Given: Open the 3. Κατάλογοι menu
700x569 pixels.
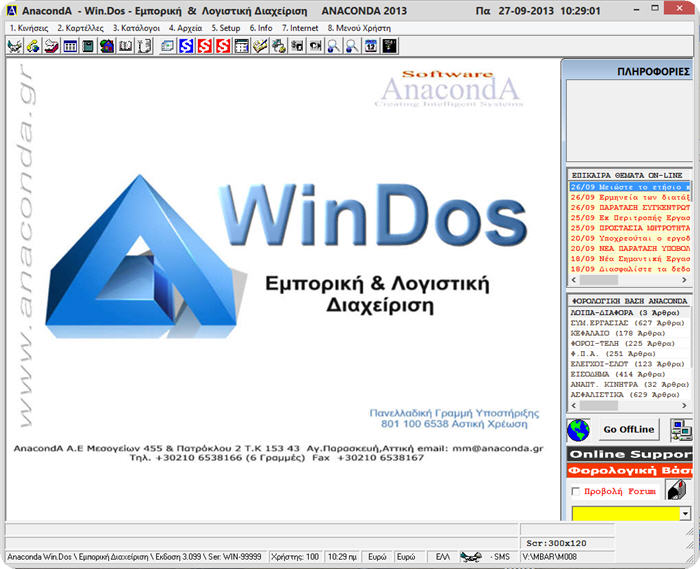Looking at the screenshot, I should [136, 28].
